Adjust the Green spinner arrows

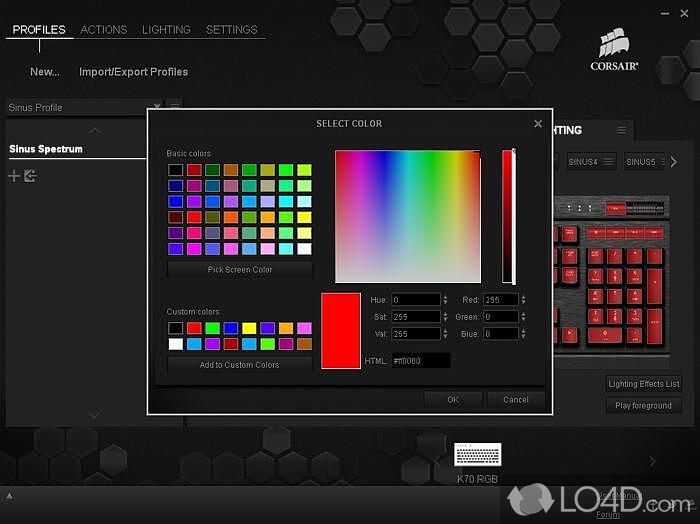coord(523,316)
